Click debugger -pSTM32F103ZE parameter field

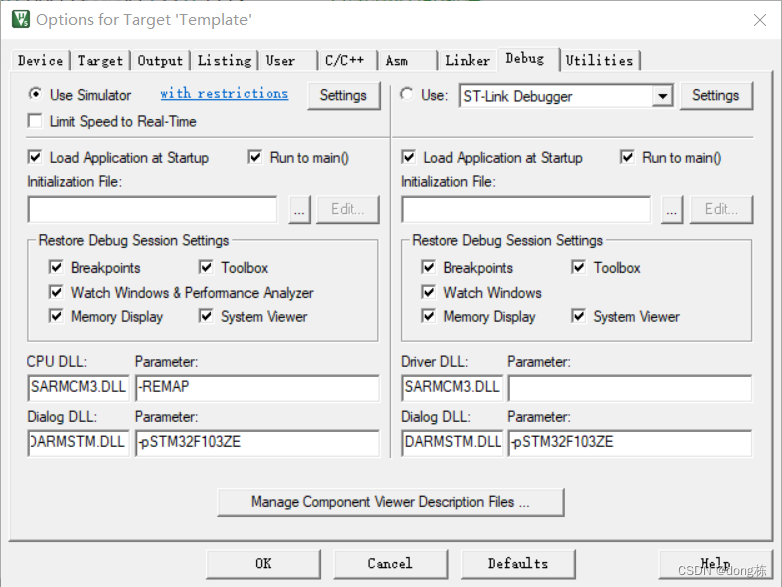[x=630, y=443]
